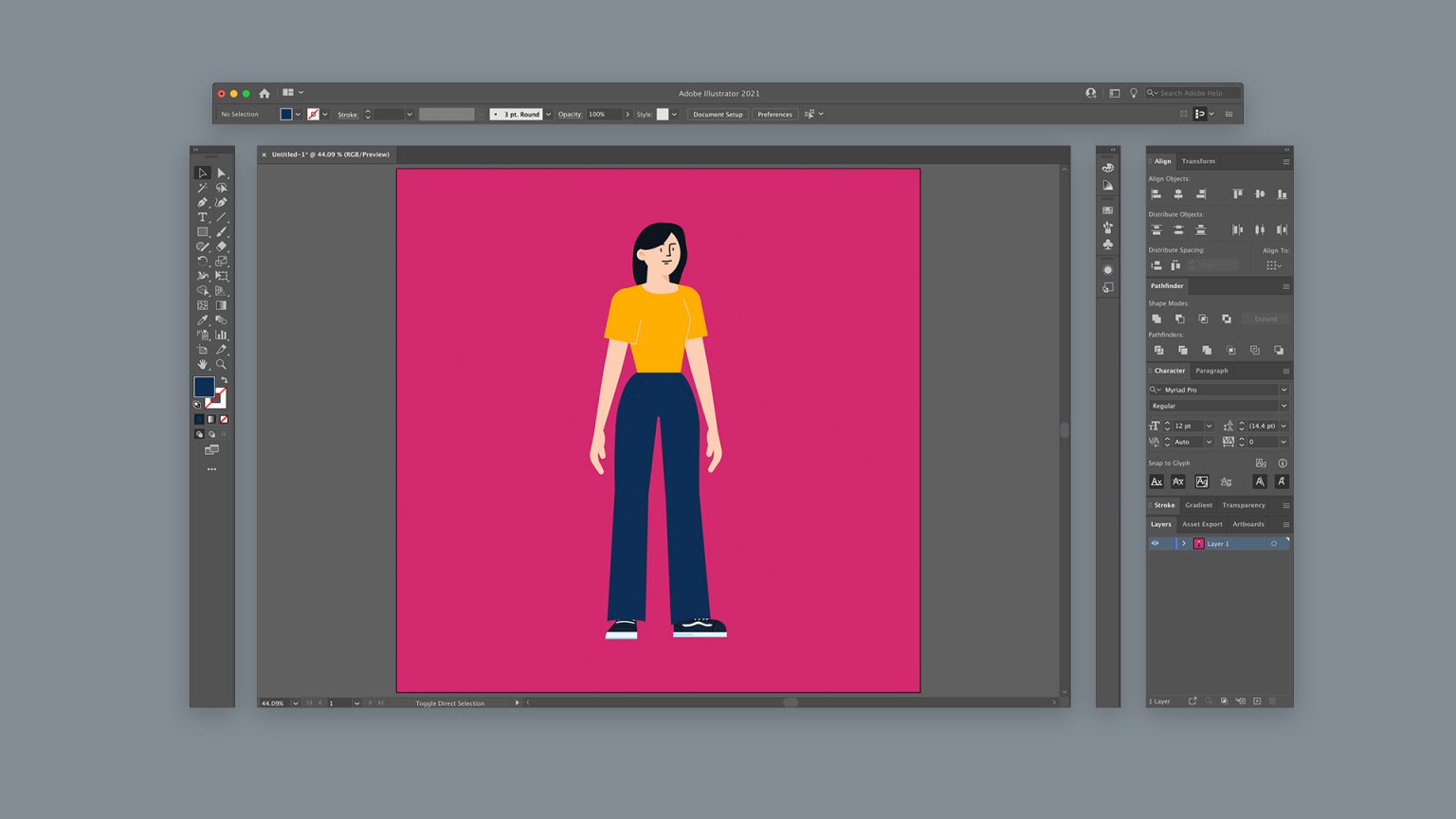
Task: Open the Gradient panel tab
Action: point(1198,505)
